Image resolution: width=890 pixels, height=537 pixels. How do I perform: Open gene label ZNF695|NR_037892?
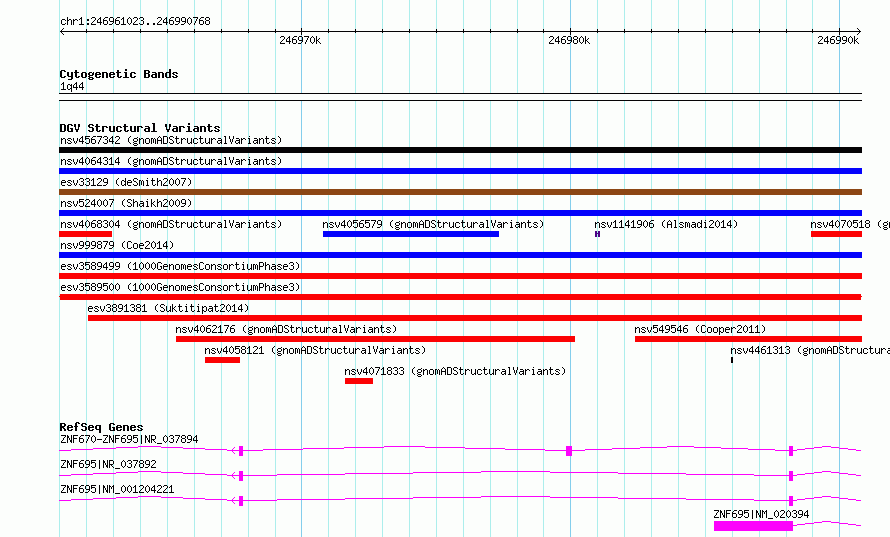[x=108, y=464]
